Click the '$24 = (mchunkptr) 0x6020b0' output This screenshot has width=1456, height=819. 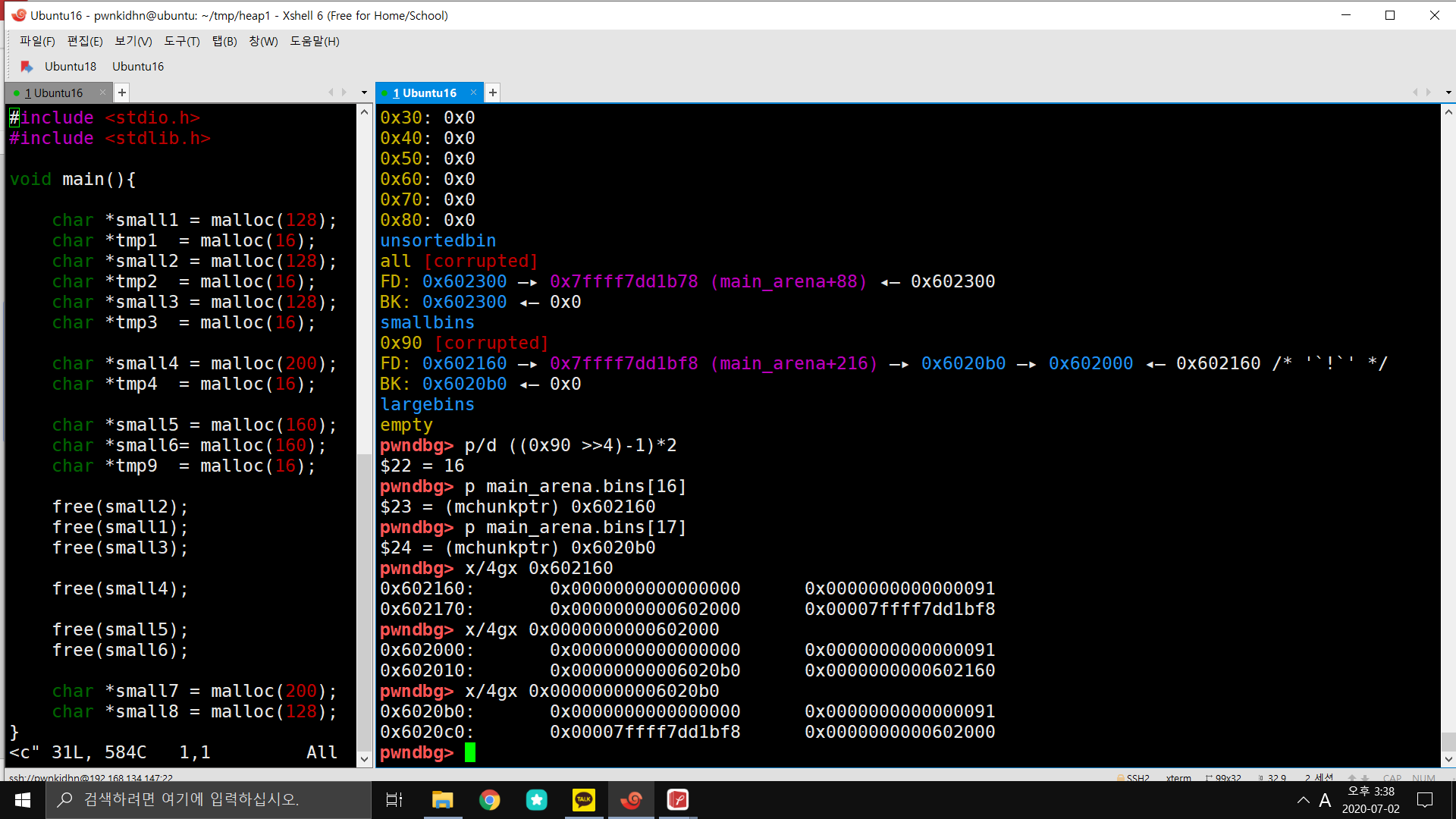[x=518, y=548]
